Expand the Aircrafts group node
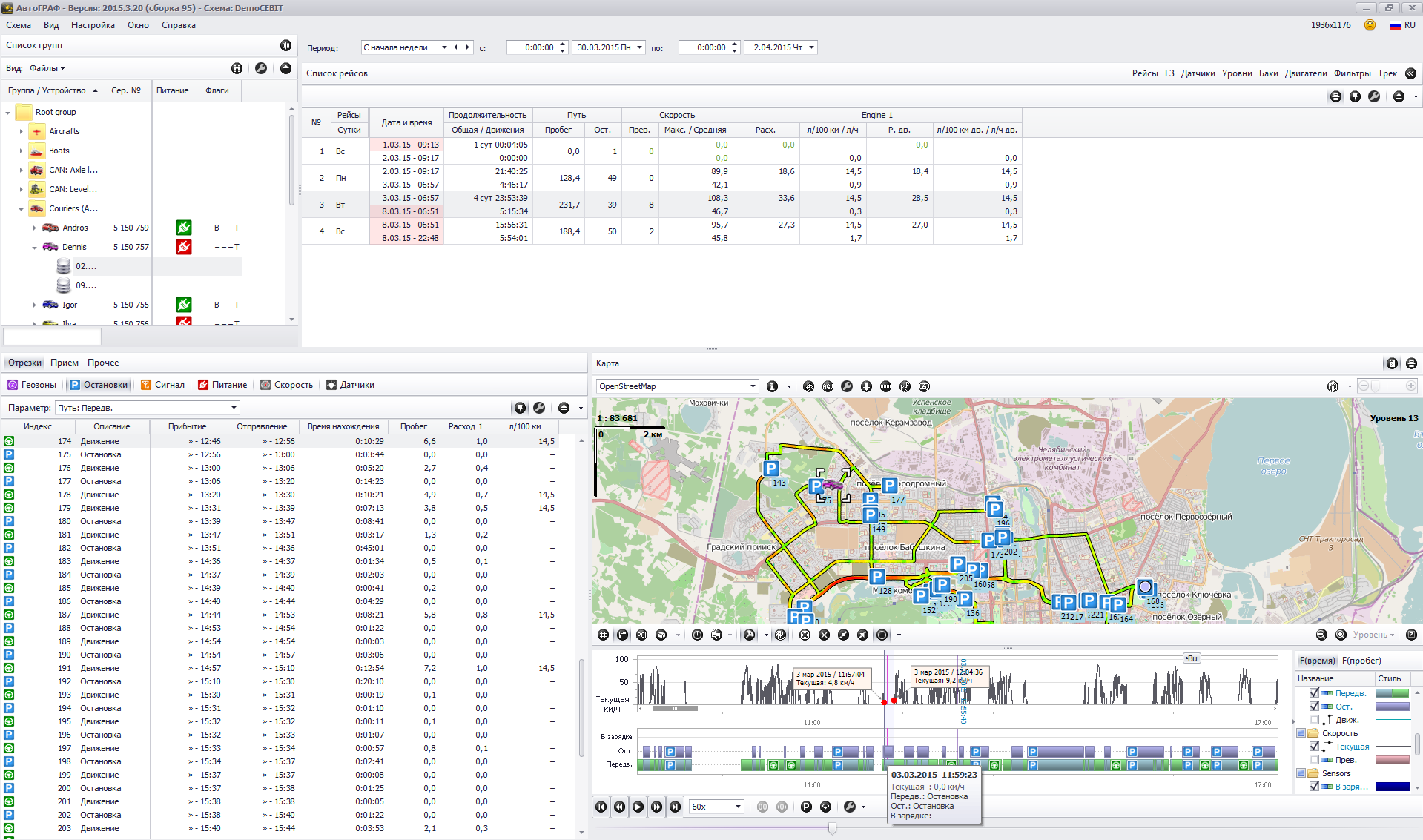The height and width of the screenshot is (840, 1423). point(21,131)
